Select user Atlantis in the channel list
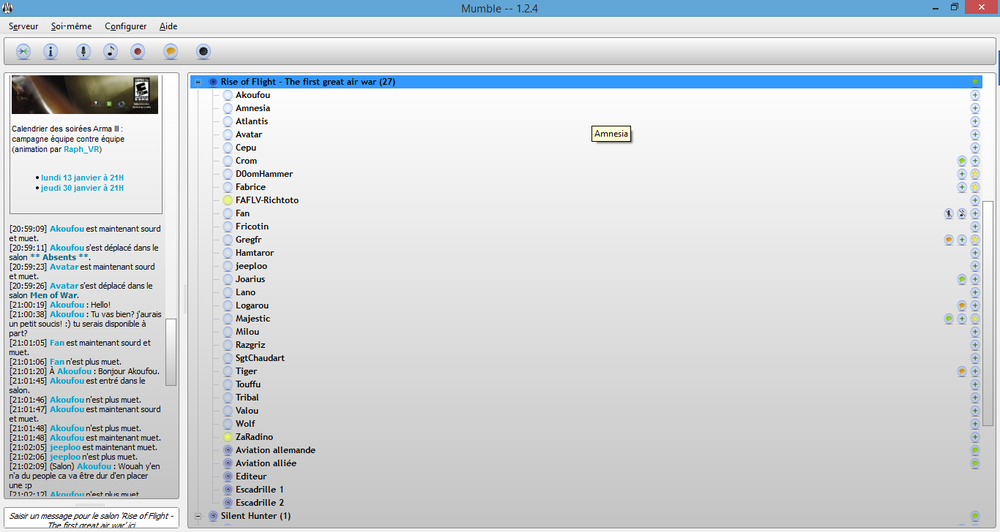 [252, 121]
